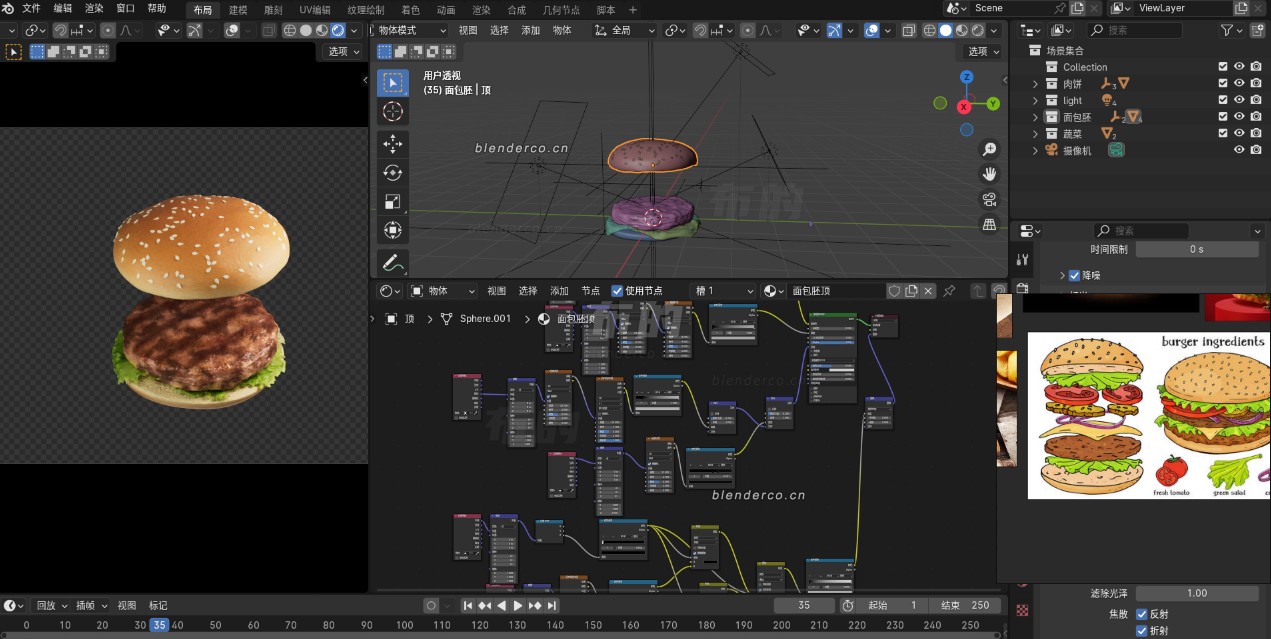The width and height of the screenshot is (1271, 639).
Task: Click the 时间限制 value field
Action: (x=1197, y=249)
